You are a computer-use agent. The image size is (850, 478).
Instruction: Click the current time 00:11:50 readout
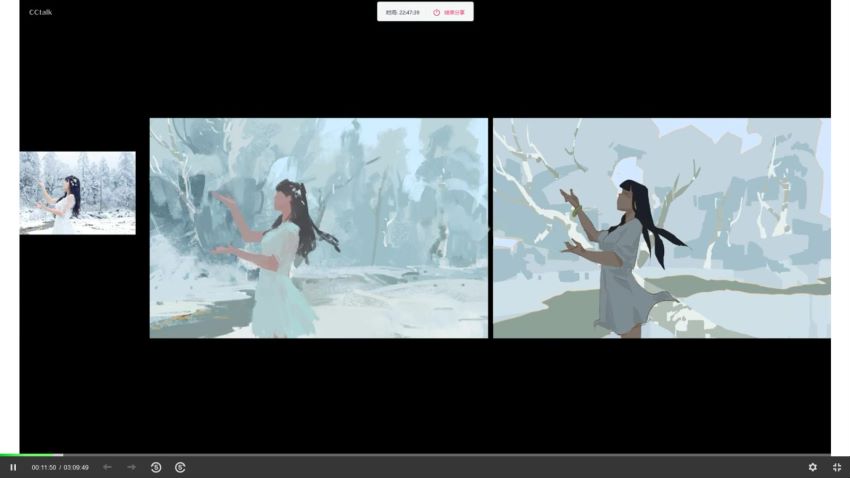44,467
